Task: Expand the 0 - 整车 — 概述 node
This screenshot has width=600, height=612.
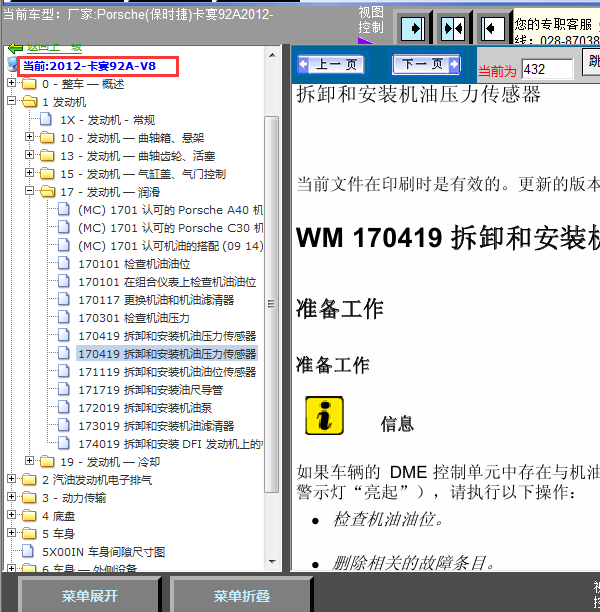Action: pos(11,83)
